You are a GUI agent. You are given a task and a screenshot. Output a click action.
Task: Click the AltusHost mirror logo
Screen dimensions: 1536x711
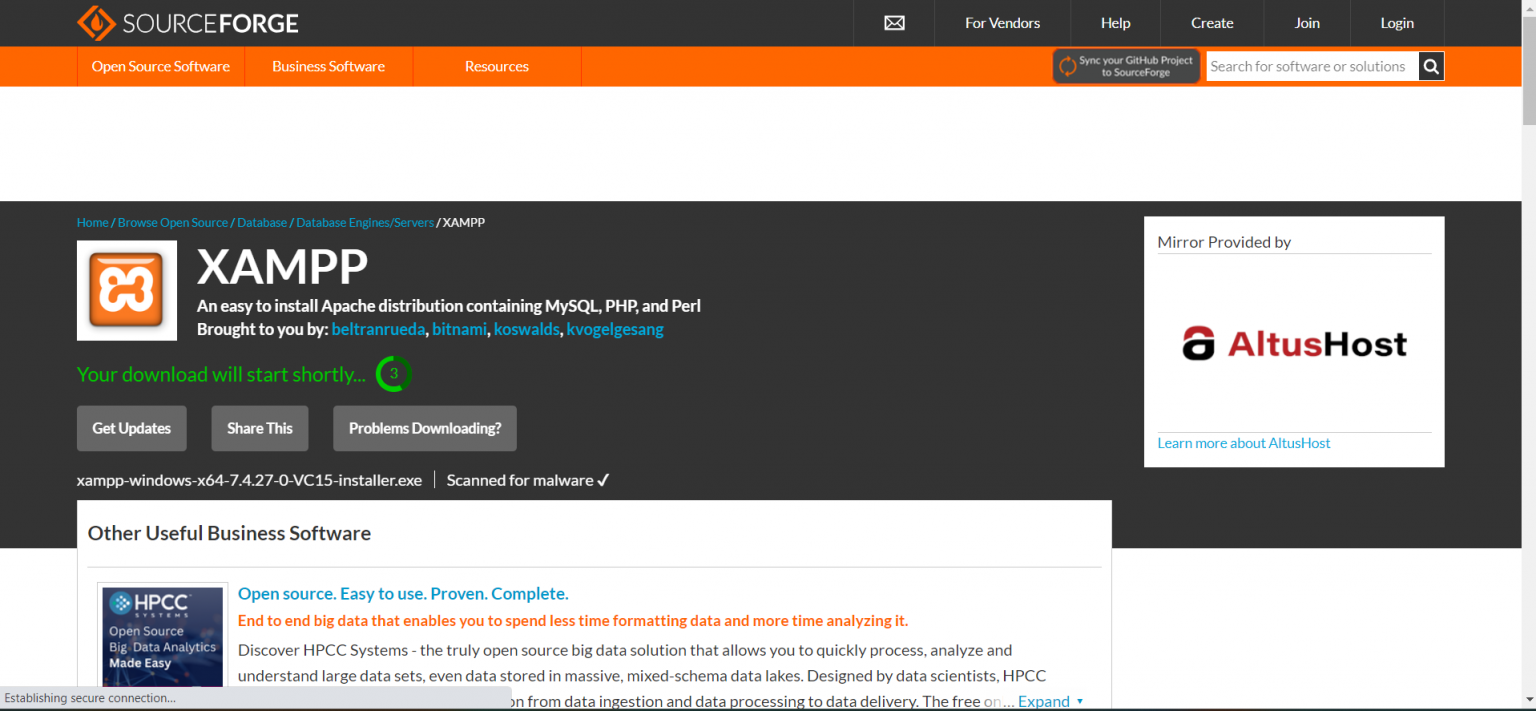[x=1294, y=344]
